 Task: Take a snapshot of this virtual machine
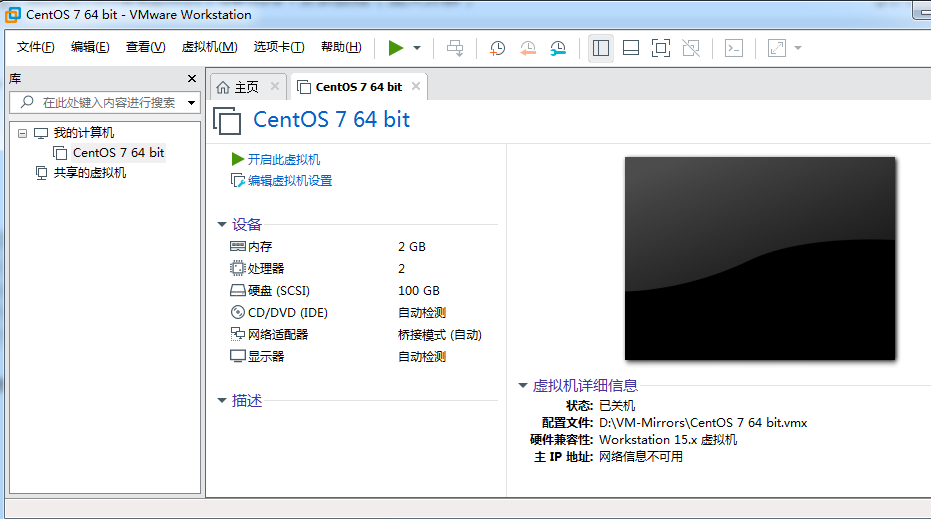click(x=497, y=48)
